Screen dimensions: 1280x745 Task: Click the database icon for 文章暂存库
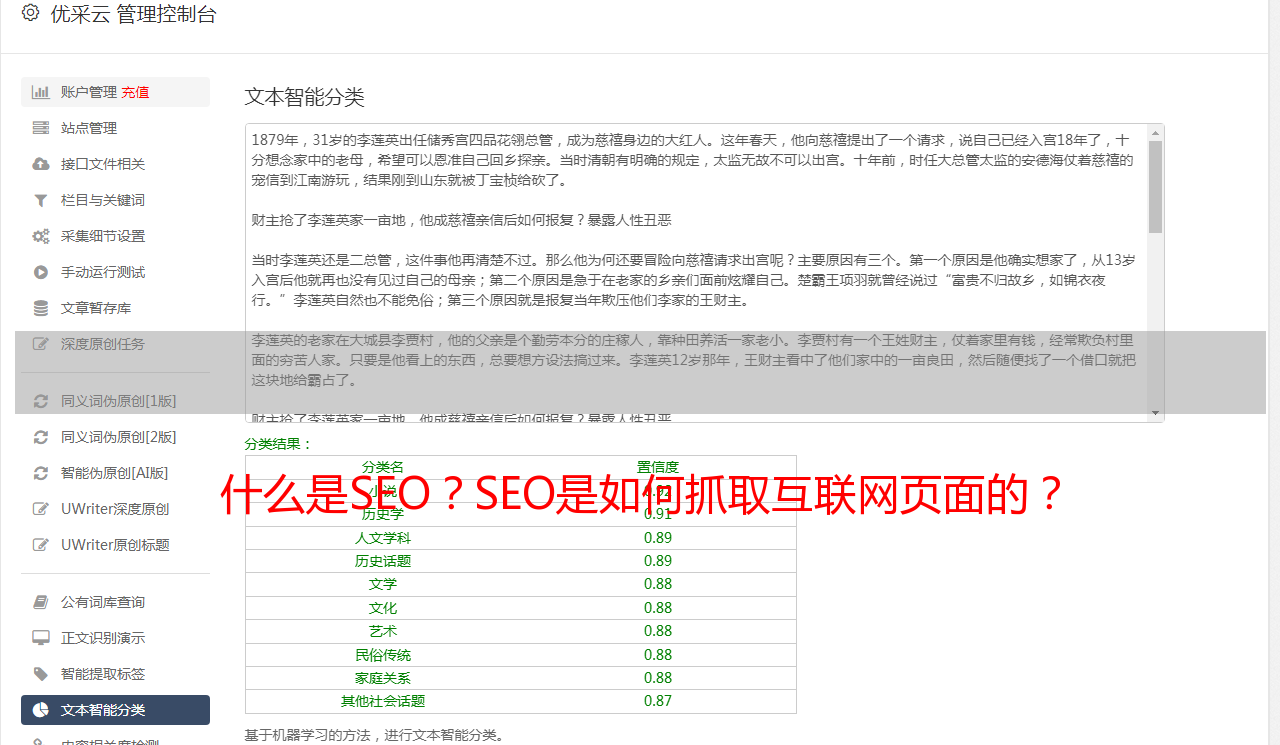point(41,308)
